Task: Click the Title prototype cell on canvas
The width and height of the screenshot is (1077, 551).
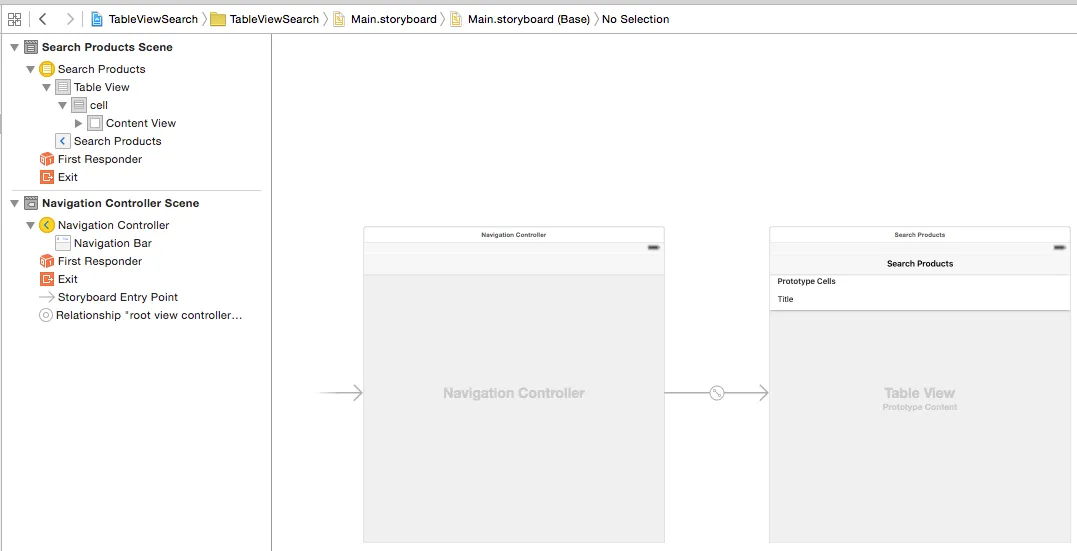Action: [920, 300]
